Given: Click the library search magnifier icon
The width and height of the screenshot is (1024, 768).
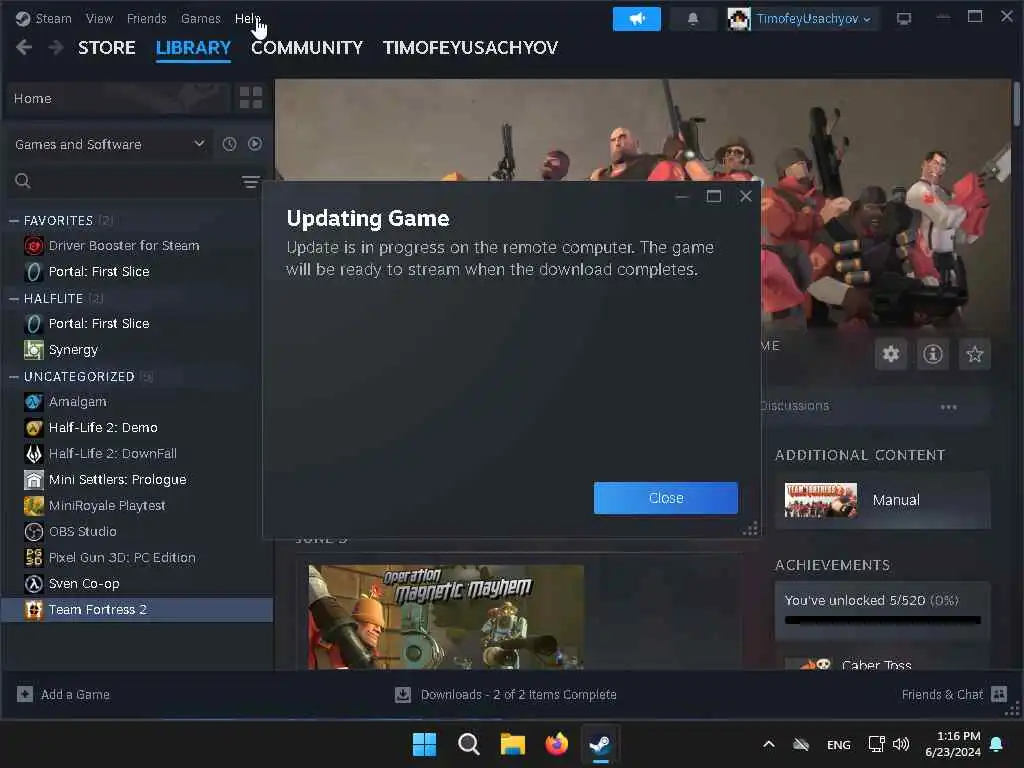Looking at the screenshot, I should click(23, 181).
